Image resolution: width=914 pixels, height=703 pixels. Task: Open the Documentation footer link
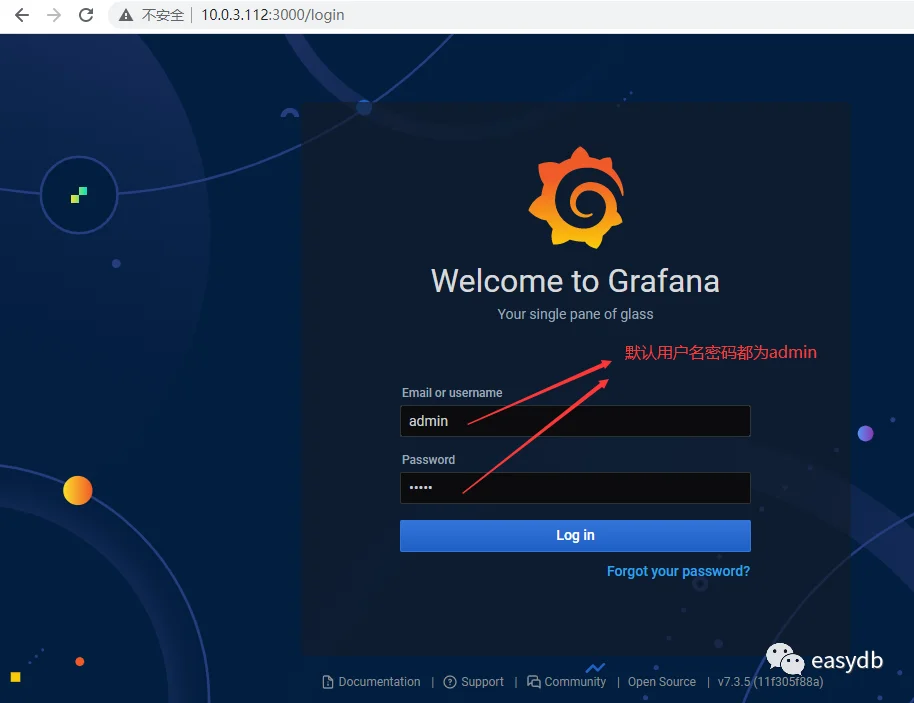379,681
